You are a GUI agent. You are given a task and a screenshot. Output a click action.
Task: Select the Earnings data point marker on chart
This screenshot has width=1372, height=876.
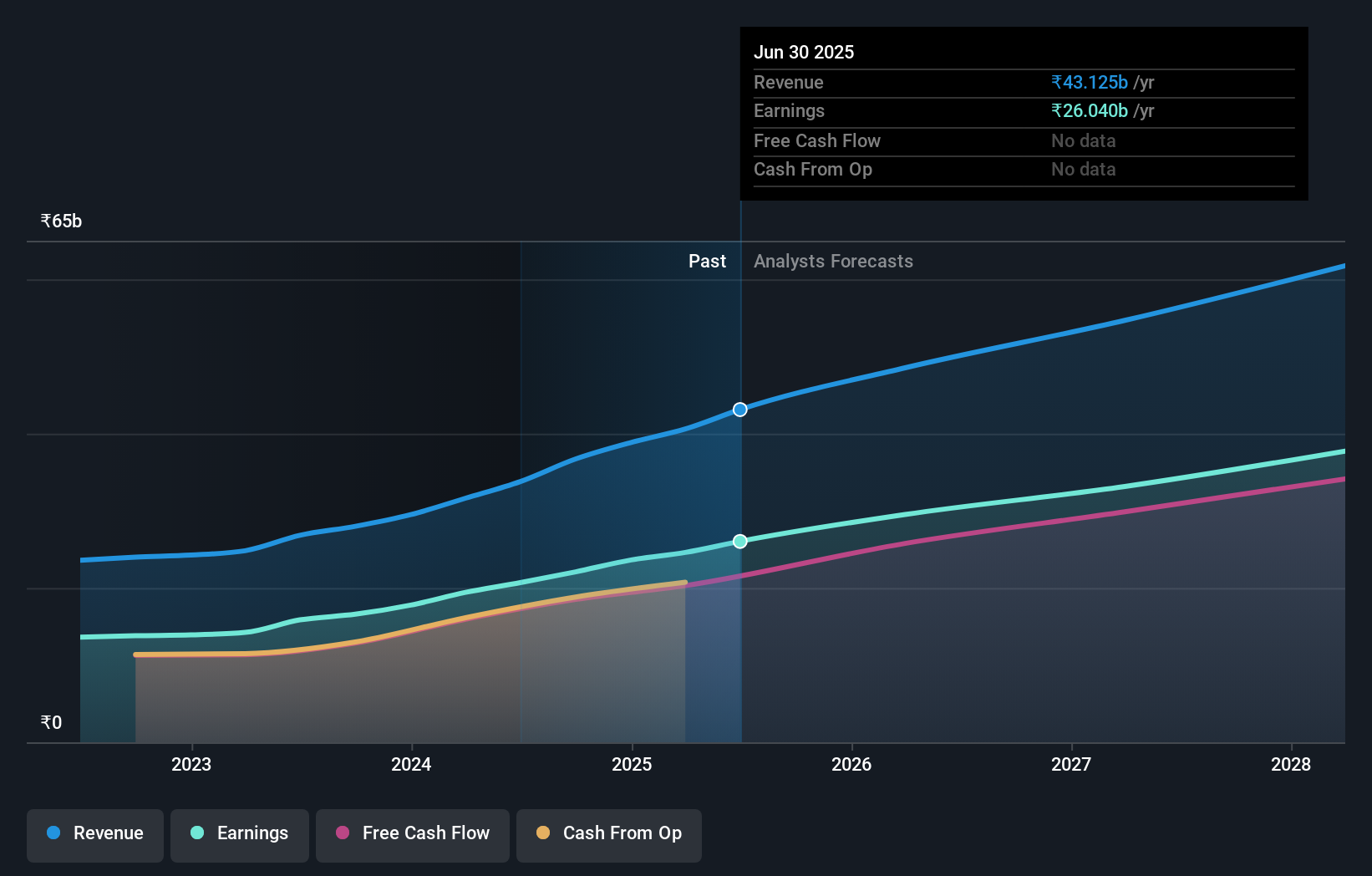click(739, 541)
